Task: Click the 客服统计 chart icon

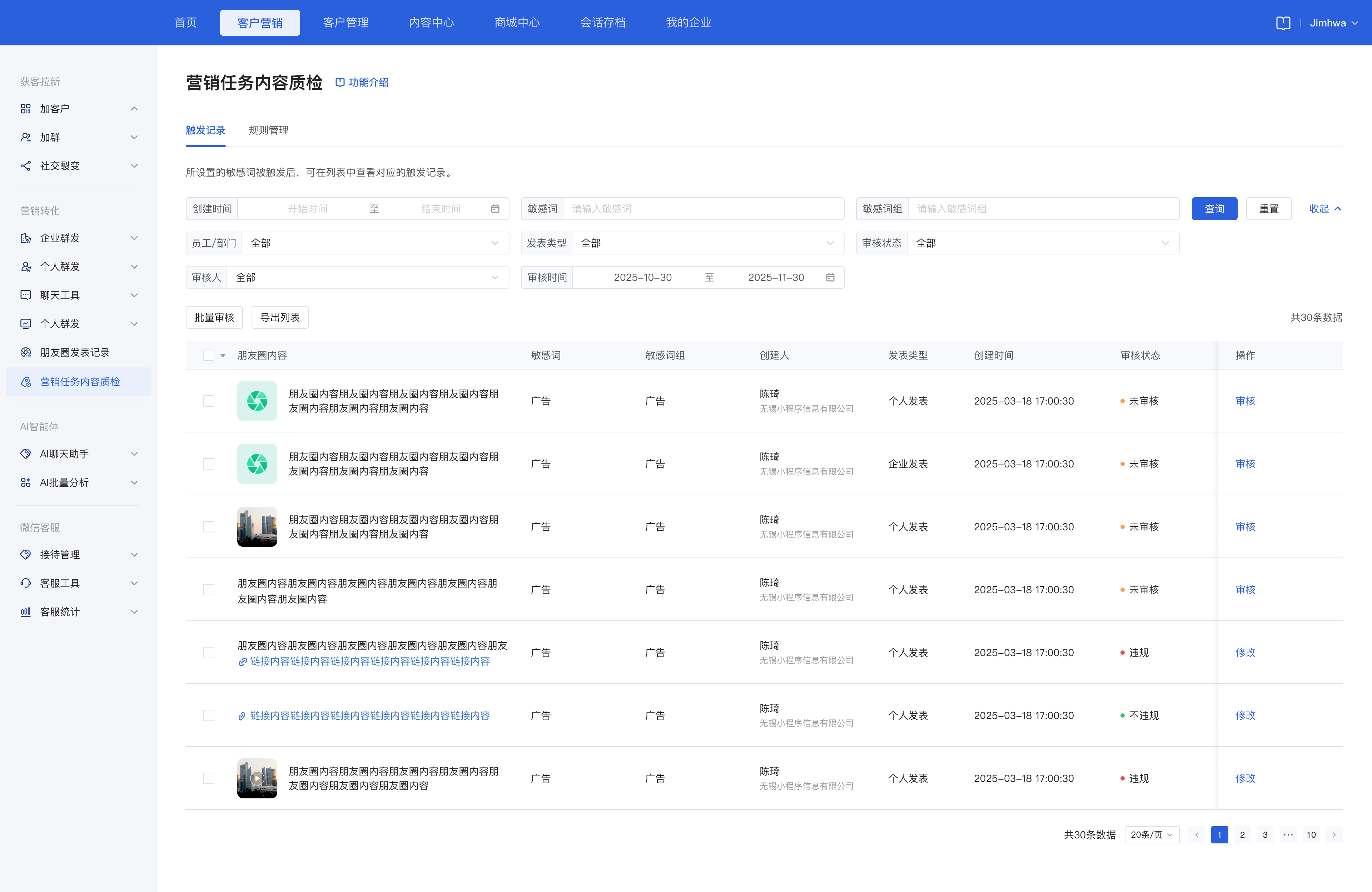Action: (x=25, y=612)
